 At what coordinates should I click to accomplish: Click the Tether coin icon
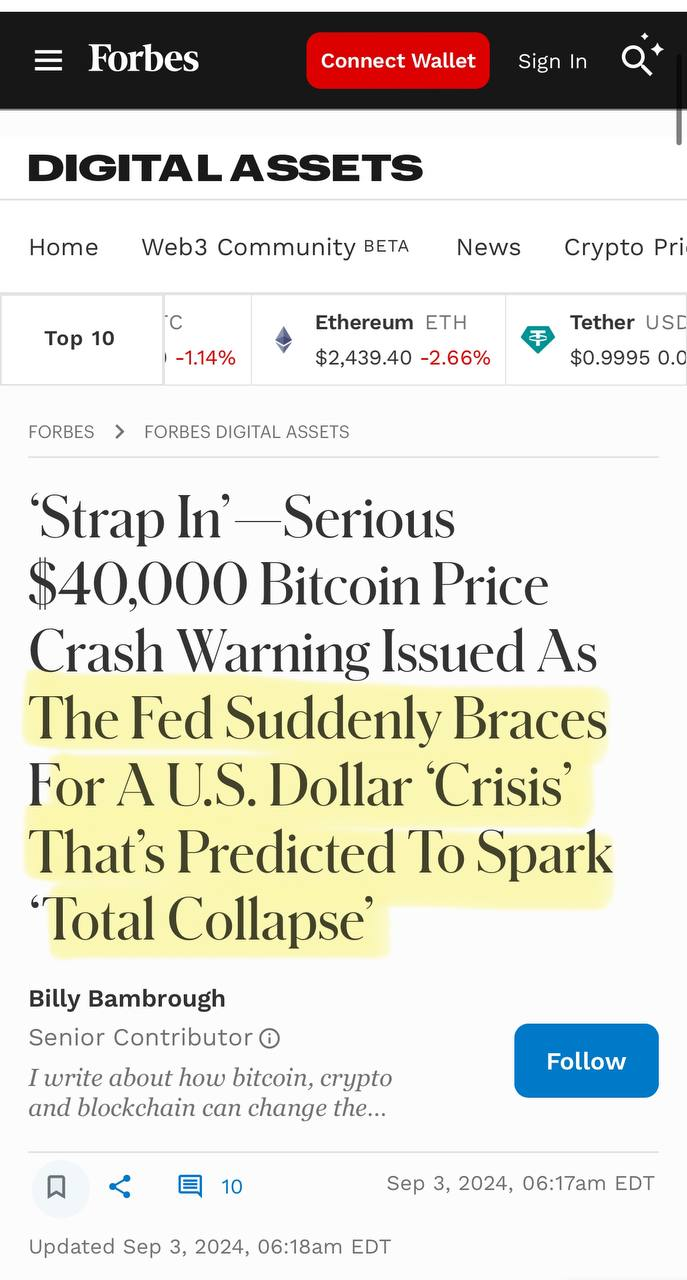tap(538, 340)
